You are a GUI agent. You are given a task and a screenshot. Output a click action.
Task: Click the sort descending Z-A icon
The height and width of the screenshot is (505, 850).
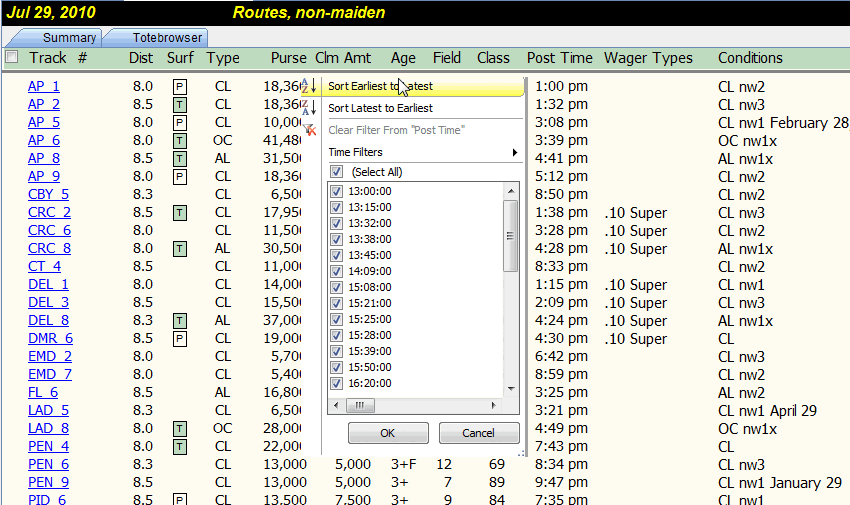click(309, 107)
